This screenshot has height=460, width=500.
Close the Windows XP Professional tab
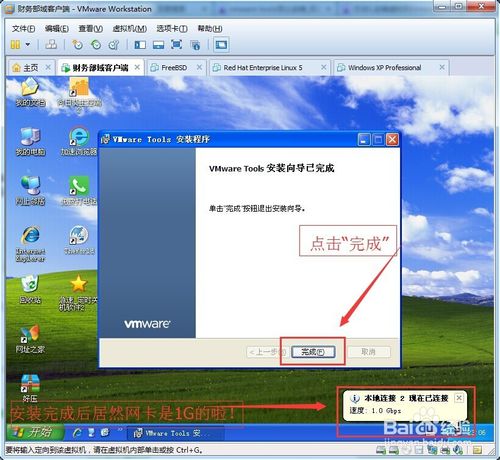tap(442, 67)
